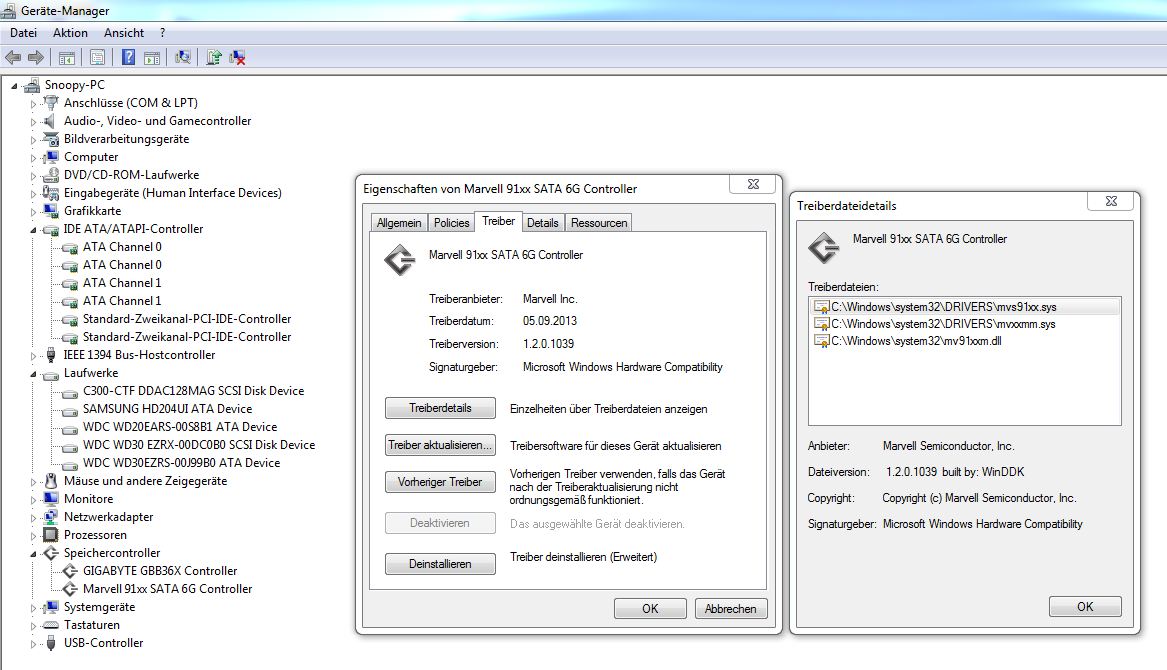Viewport: 1167px width, 670px height.
Task: Select the mv91xxm.dll driver file
Action: click(x=908, y=341)
